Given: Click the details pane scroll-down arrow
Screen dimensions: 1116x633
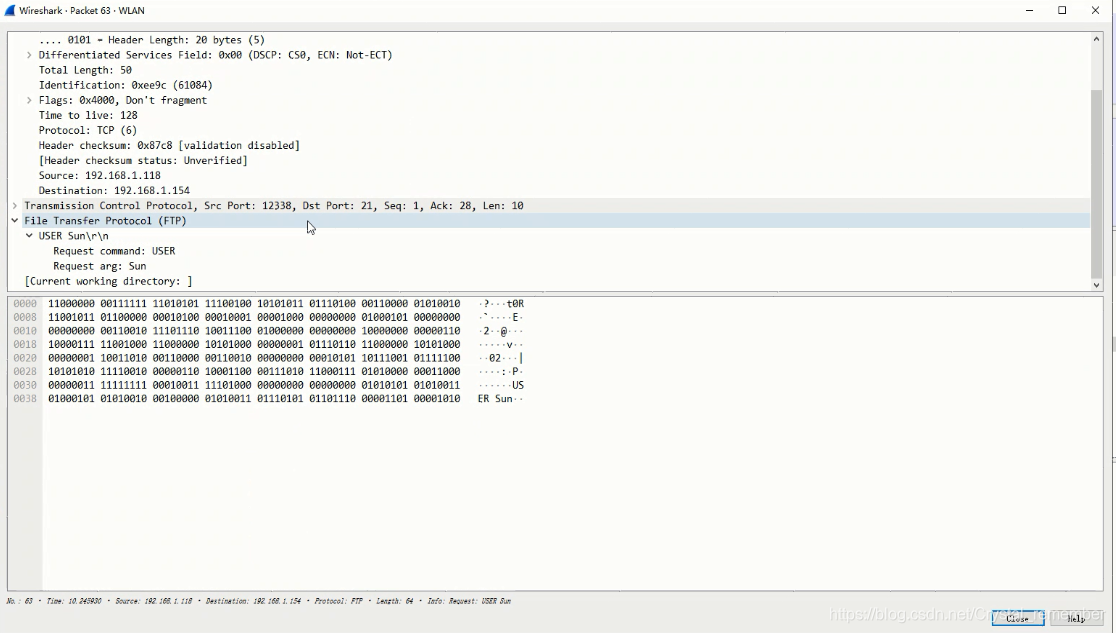Looking at the screenshot, I should click(1096, 284).
